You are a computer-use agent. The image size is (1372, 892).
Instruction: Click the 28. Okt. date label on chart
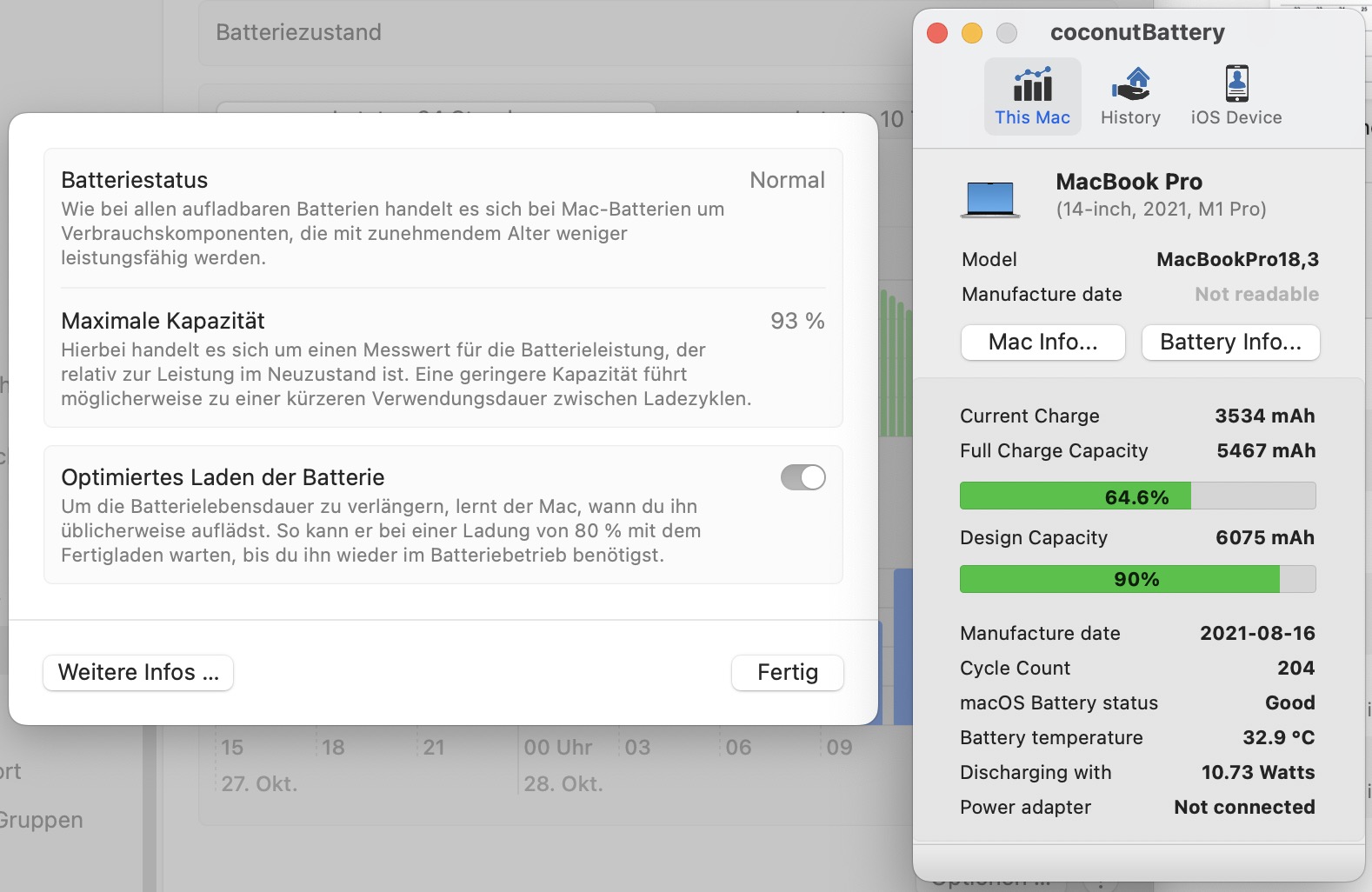pyautogui.click(x=563, y=783)
